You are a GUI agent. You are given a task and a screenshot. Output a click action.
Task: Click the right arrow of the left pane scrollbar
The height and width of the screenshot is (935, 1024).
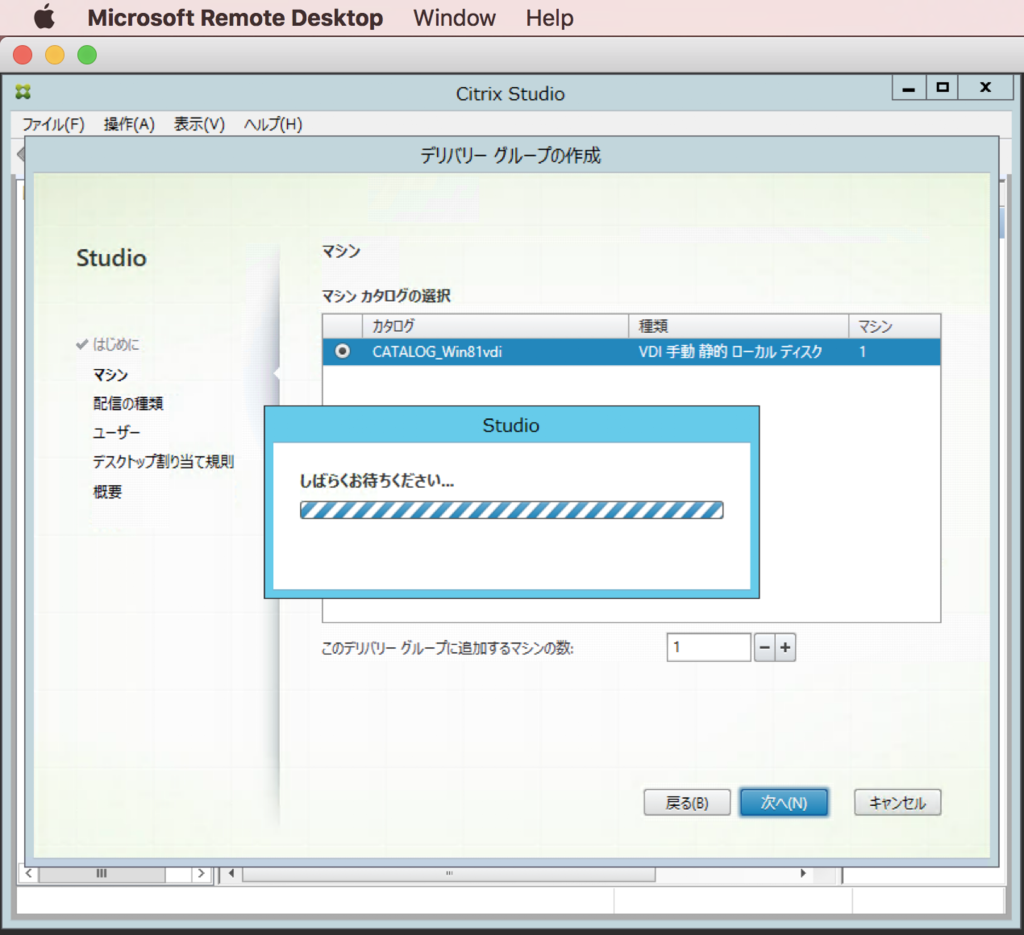pyautogui.click(x=201, y=873)
